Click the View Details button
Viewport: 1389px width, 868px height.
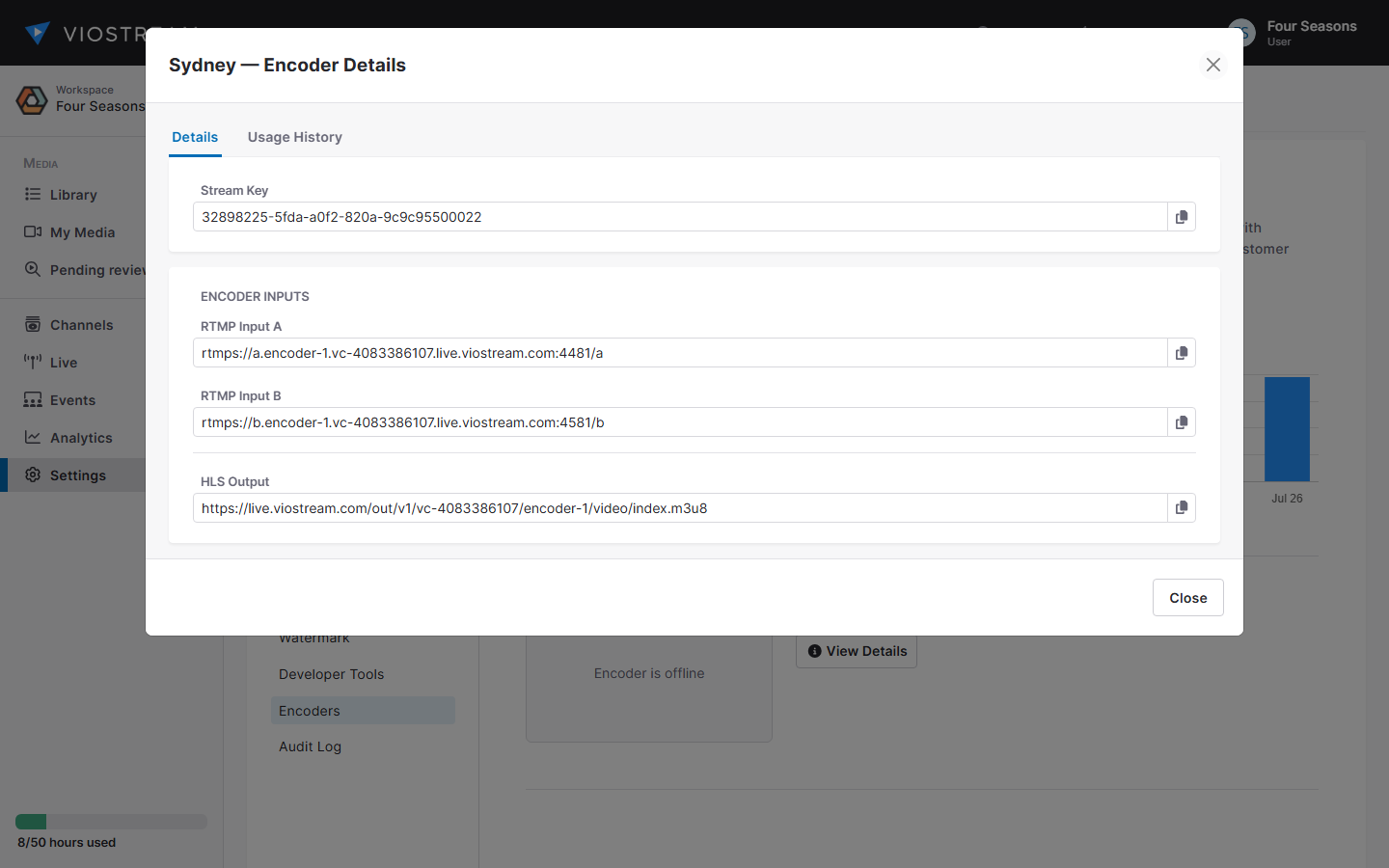[x=857, y=651]
